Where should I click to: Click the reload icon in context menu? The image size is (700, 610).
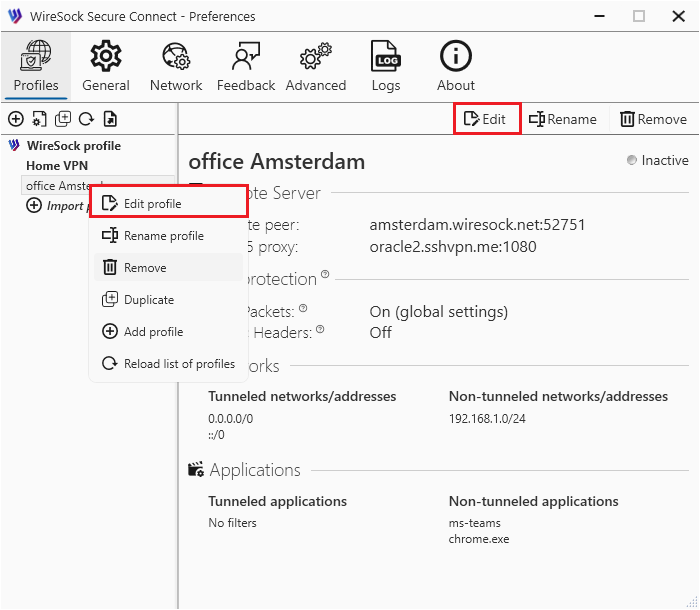110,363
